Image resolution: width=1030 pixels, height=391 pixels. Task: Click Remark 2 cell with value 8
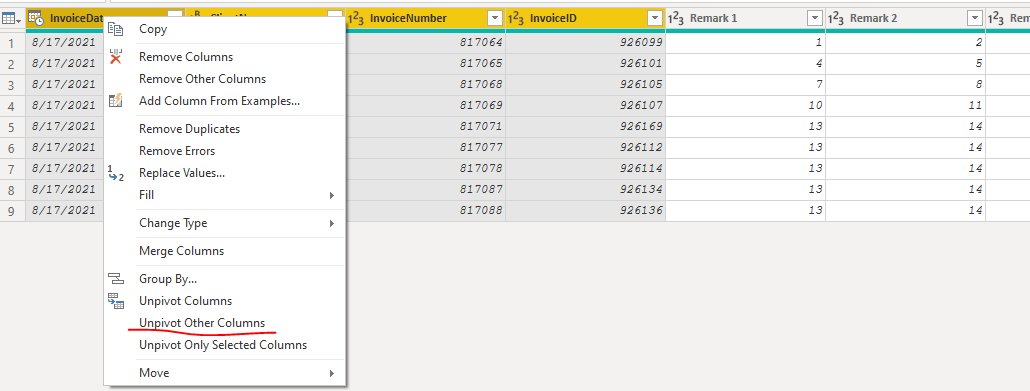coord(905,85)
